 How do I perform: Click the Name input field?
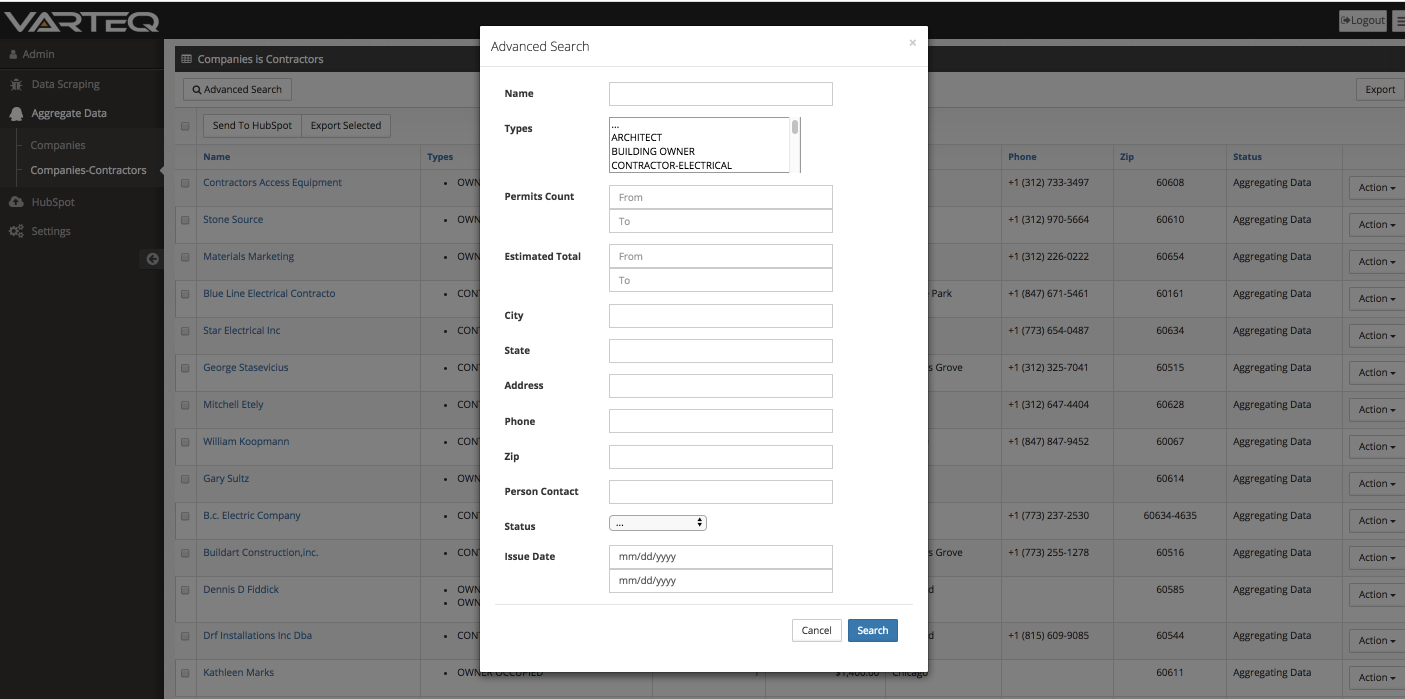[720, 94]
